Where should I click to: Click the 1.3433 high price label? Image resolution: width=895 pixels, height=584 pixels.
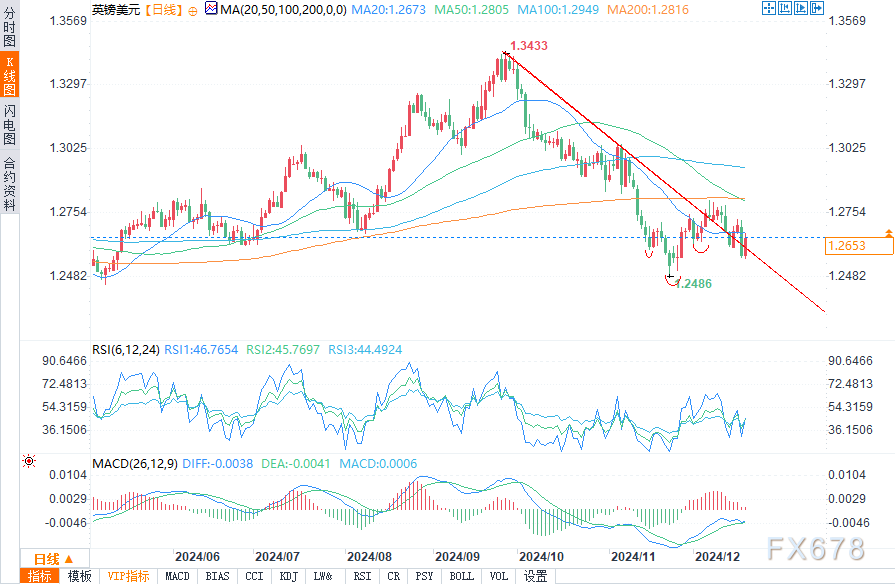click(x=529, y=46)
